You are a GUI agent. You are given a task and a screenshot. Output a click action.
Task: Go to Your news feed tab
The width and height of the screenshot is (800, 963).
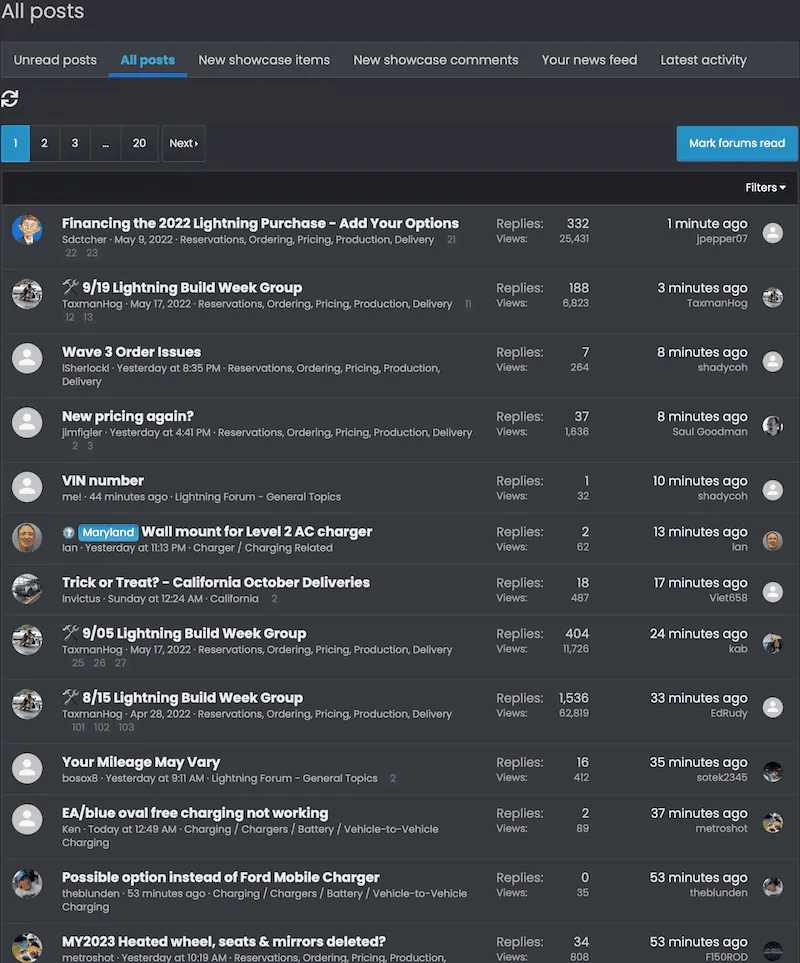tap(589, 60)
